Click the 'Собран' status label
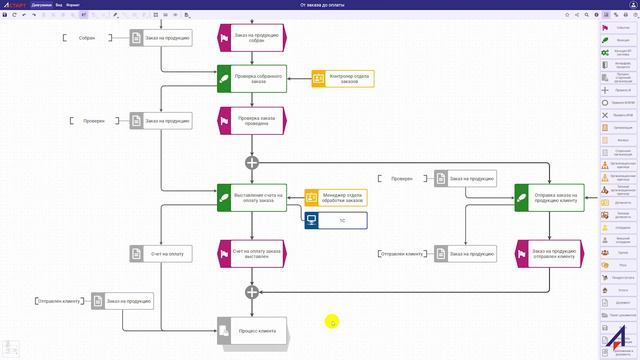This screenshot has width=640, height=360. 87,38
